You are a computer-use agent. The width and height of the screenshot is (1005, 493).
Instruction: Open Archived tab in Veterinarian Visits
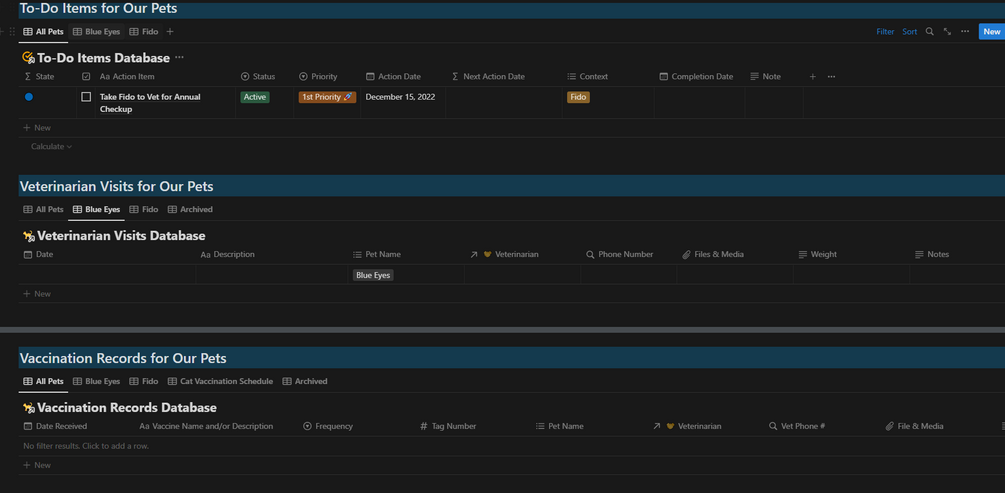tap(190, 210)
